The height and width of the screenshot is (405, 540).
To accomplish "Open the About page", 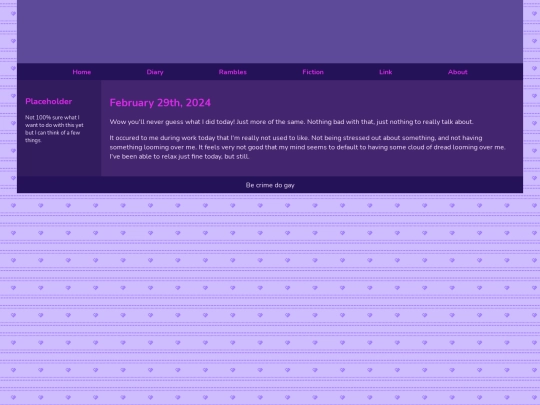I will coord(458,72).
